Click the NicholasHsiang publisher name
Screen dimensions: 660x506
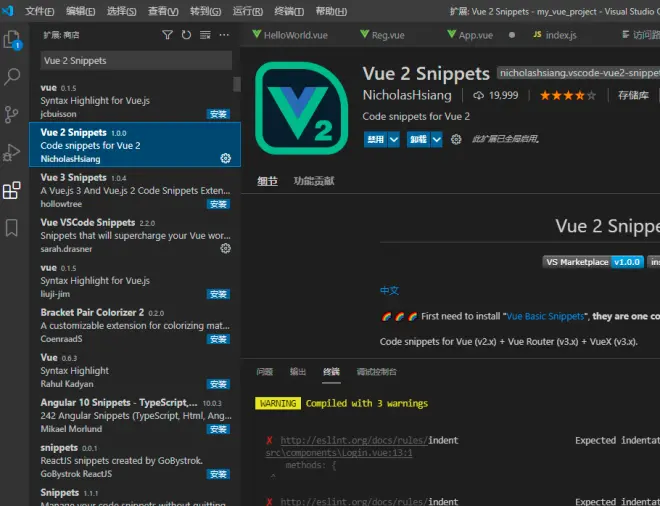[407, 95]
